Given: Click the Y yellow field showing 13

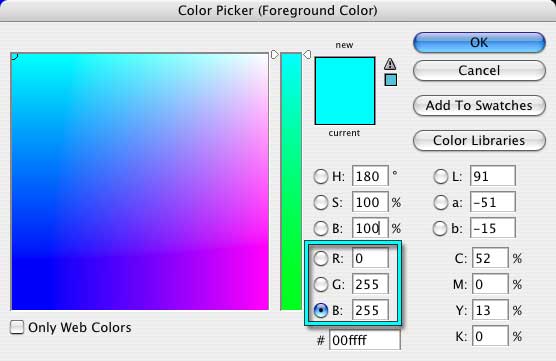Looking at the screenshot, I should click(490, 310).
